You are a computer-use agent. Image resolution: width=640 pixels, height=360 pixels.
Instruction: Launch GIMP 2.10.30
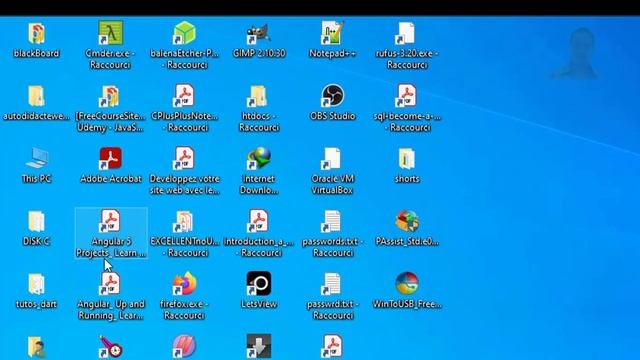tap(259, 33)
